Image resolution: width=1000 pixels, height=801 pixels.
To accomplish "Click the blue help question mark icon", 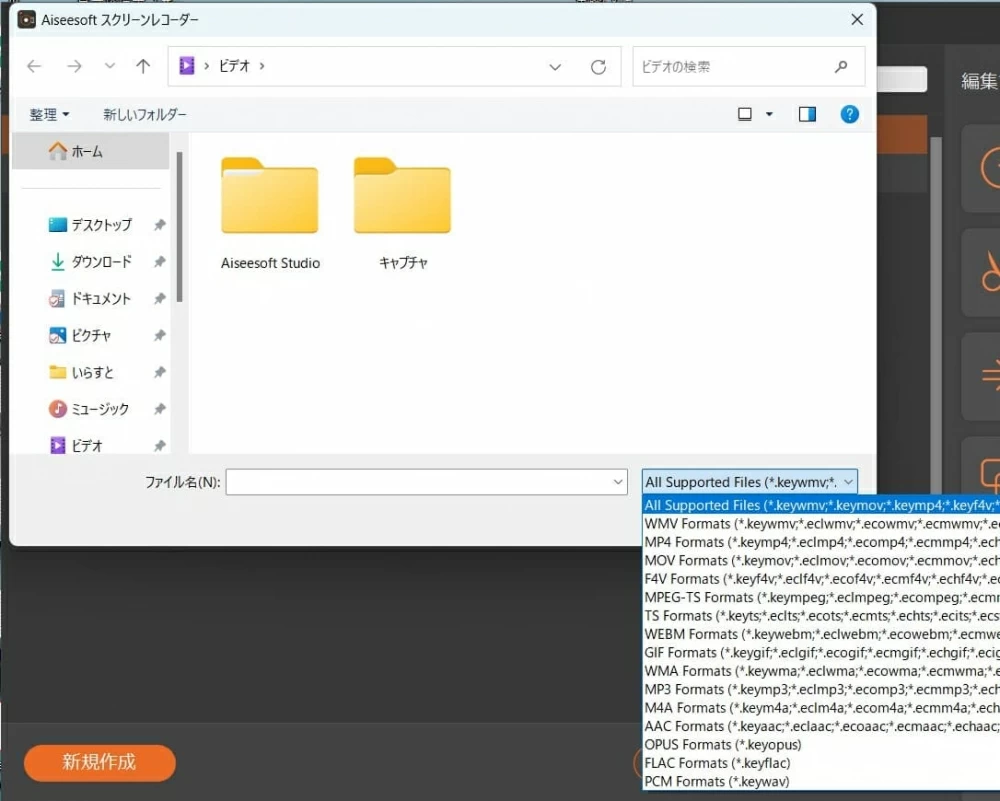I will 850,114.
